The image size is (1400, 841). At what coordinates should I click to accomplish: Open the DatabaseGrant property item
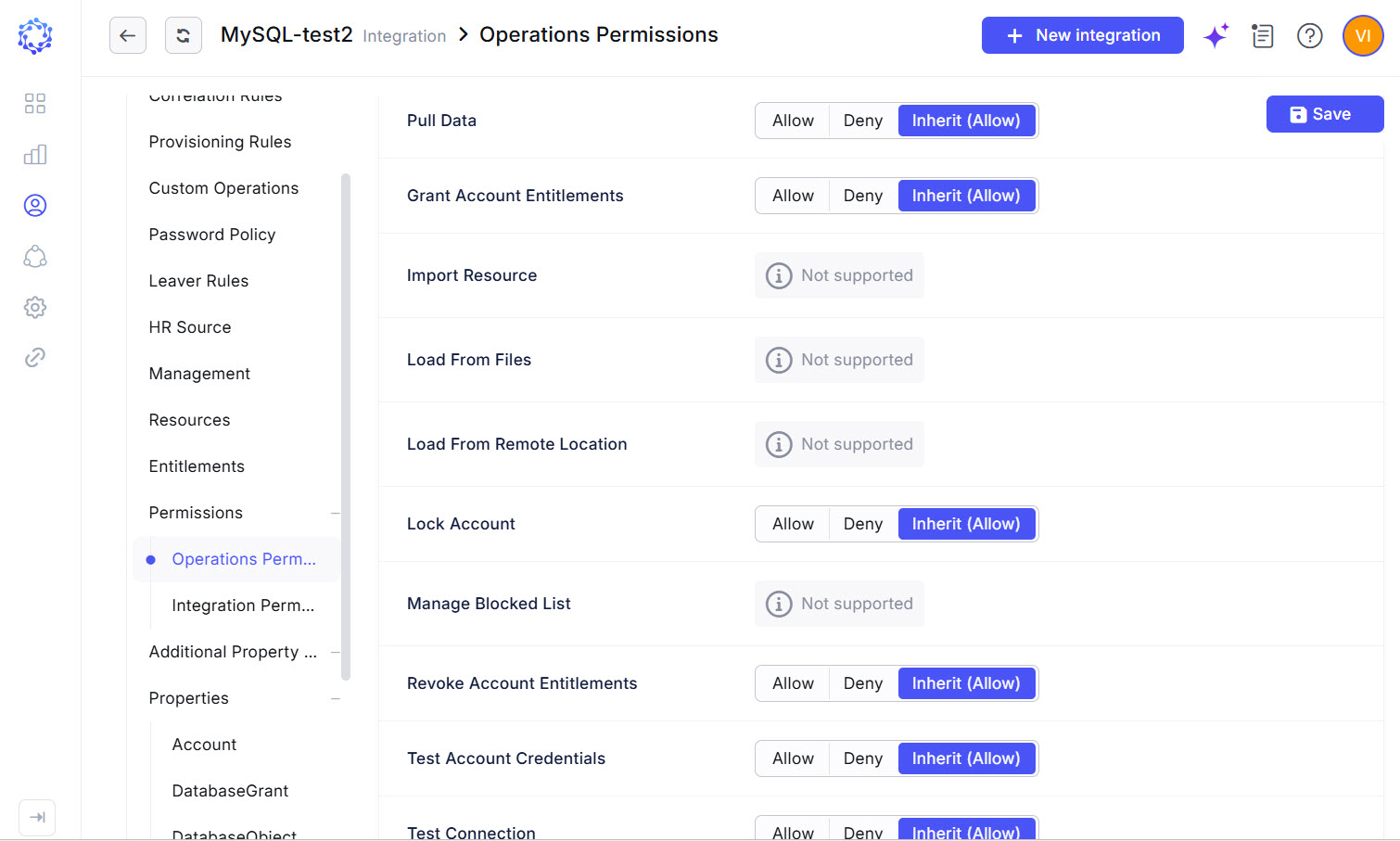(230, 791)
